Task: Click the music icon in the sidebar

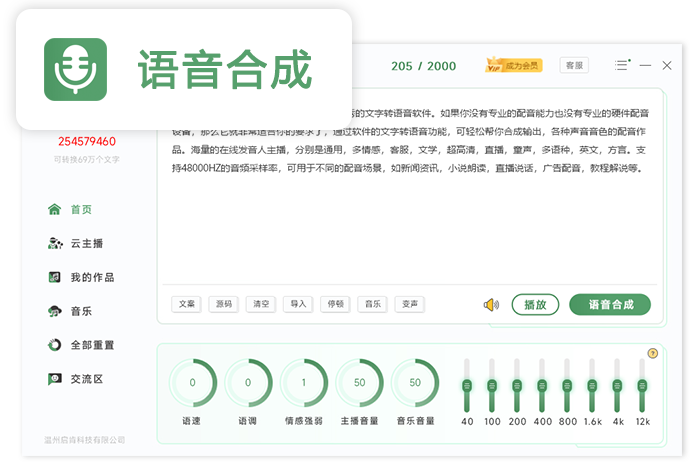Action: [55, 311]
